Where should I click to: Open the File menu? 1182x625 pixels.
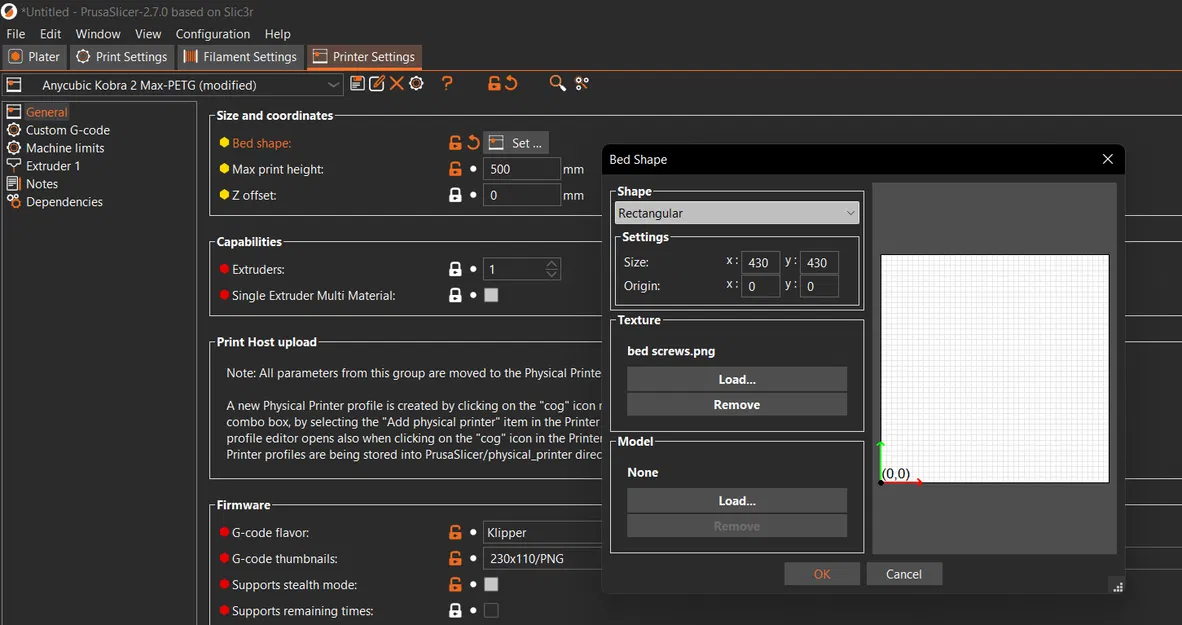15,34
